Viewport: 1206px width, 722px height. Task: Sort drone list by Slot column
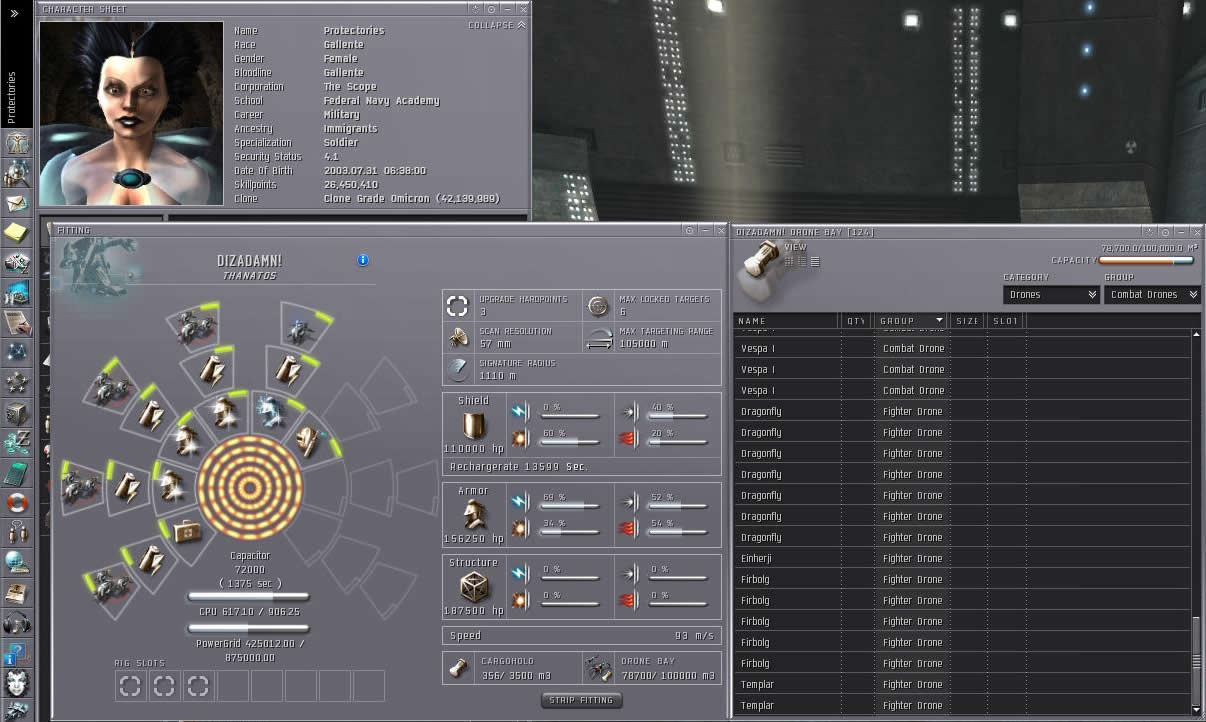(x=1005, y=321)
